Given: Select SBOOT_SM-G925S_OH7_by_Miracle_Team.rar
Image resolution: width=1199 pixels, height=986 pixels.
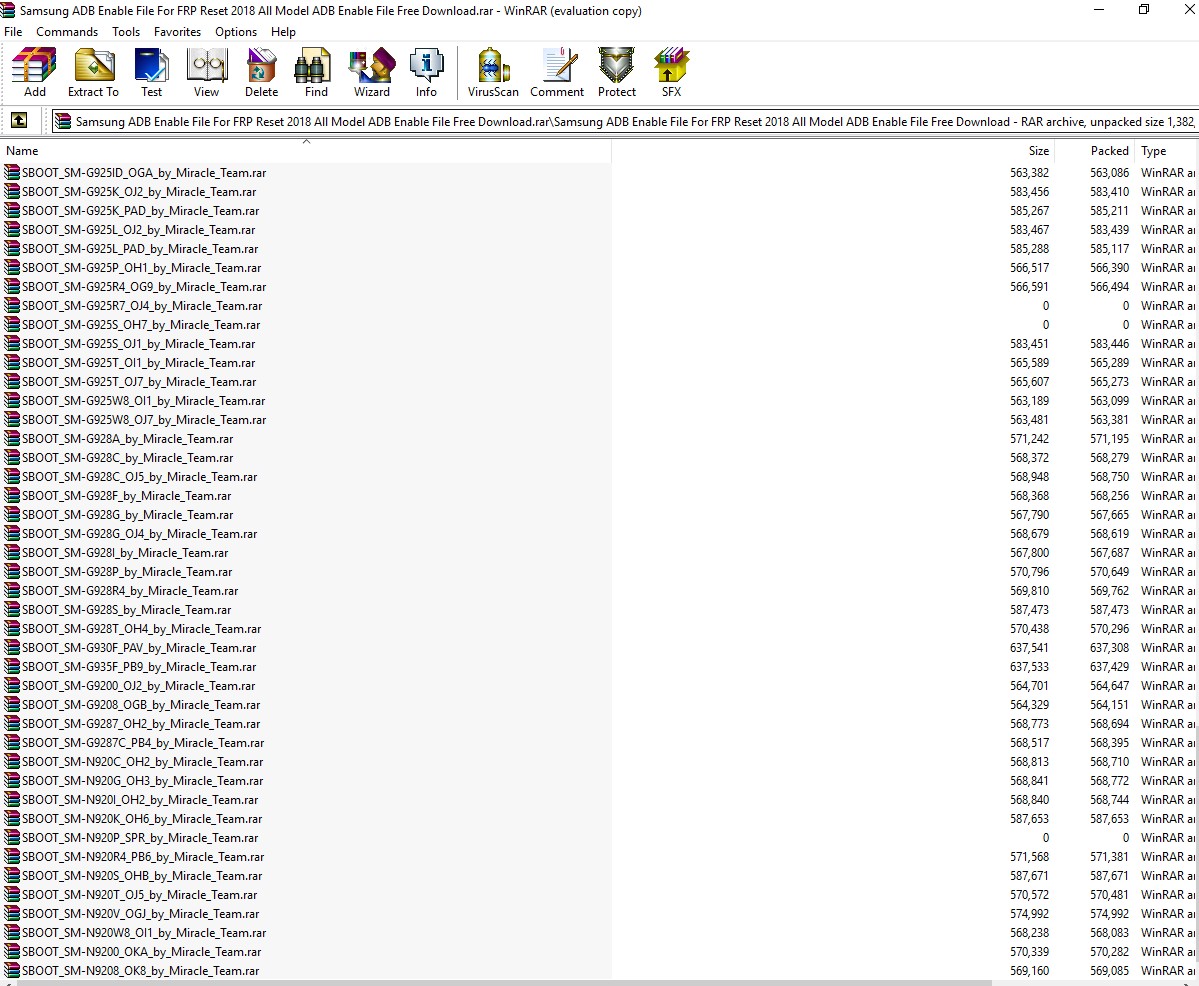Looking at the screenshot, I should point(141,325).
